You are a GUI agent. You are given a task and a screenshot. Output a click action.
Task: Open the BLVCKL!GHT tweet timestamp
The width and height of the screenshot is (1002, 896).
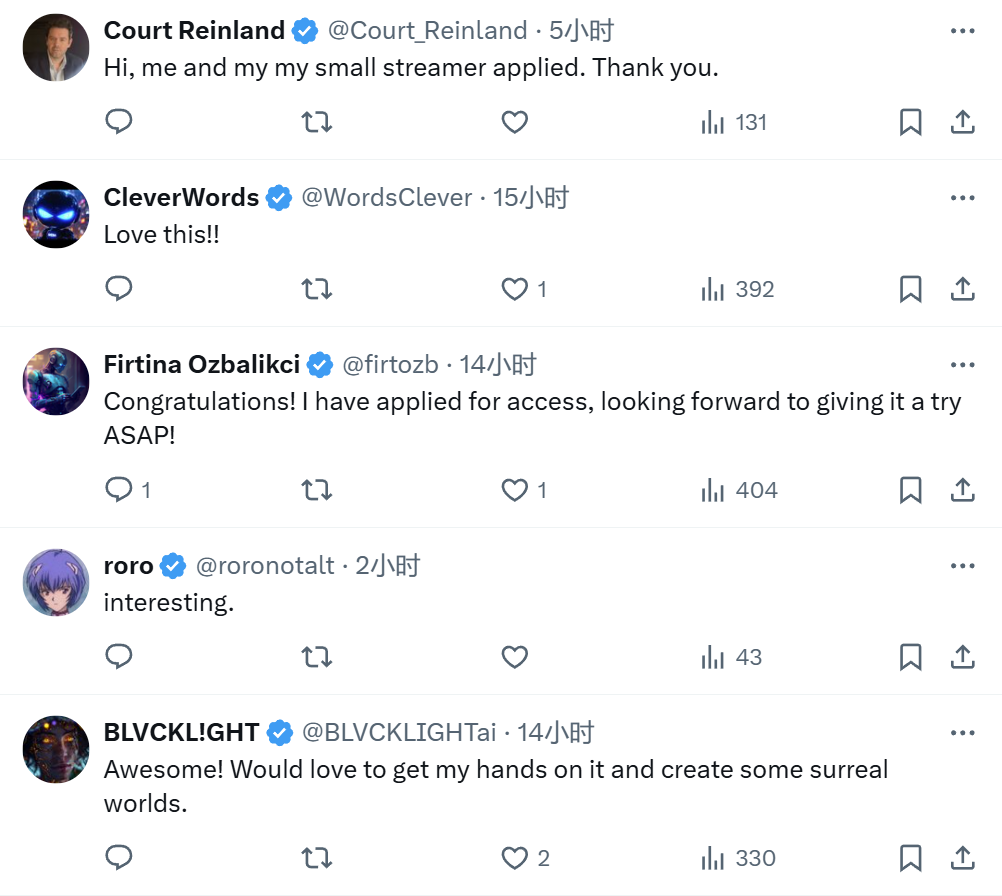(555, 733)
